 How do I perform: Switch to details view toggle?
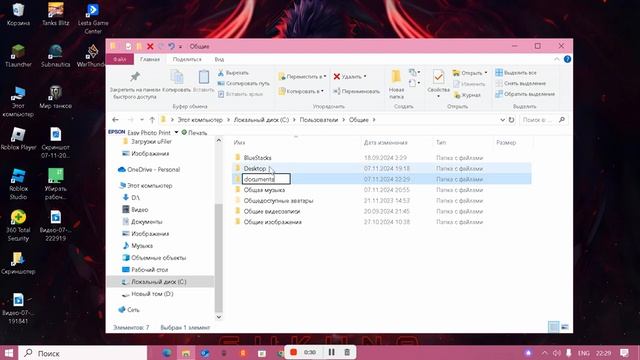[x=553, y=327]
